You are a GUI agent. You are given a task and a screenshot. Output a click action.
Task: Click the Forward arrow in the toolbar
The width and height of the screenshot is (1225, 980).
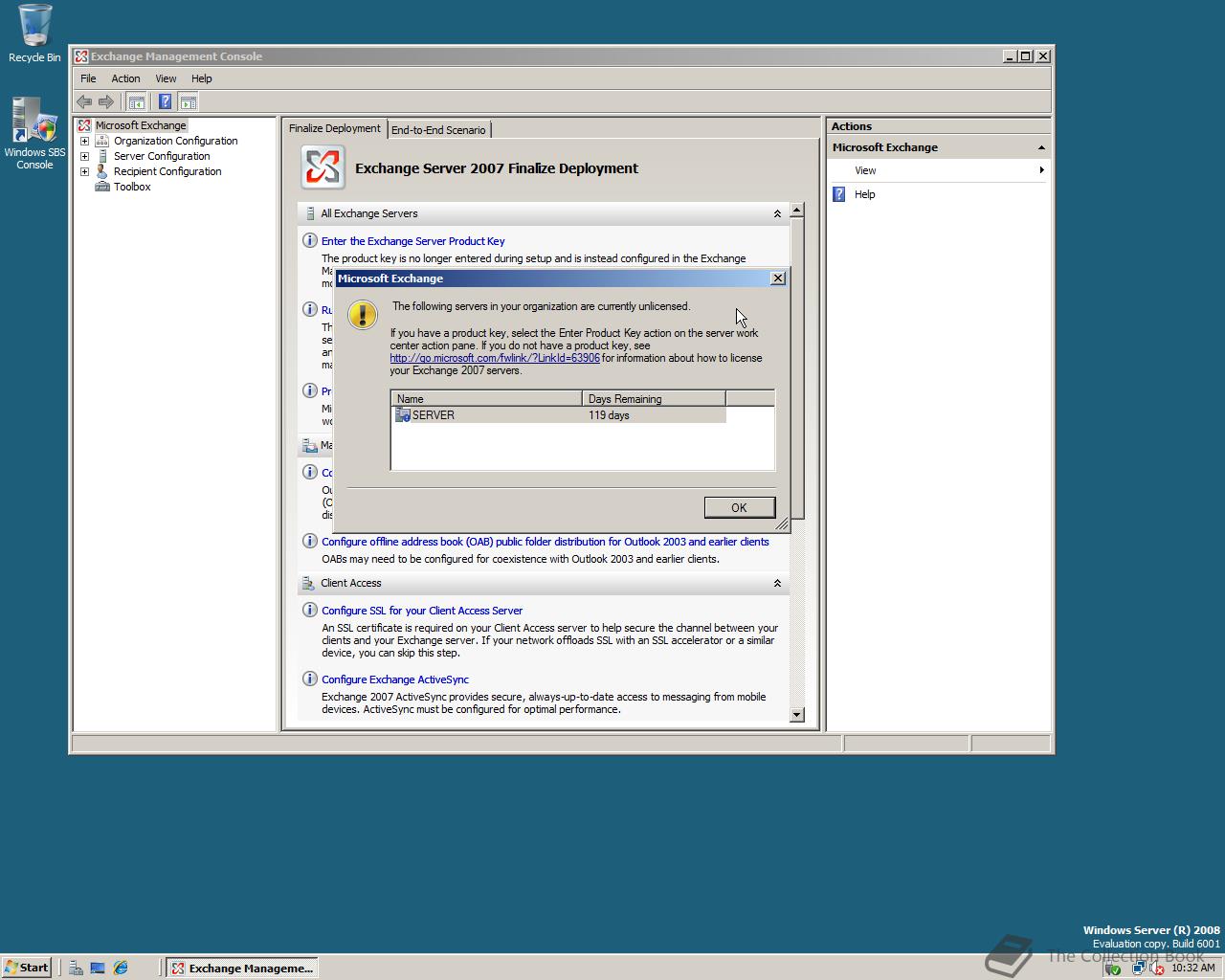point(106,101)
